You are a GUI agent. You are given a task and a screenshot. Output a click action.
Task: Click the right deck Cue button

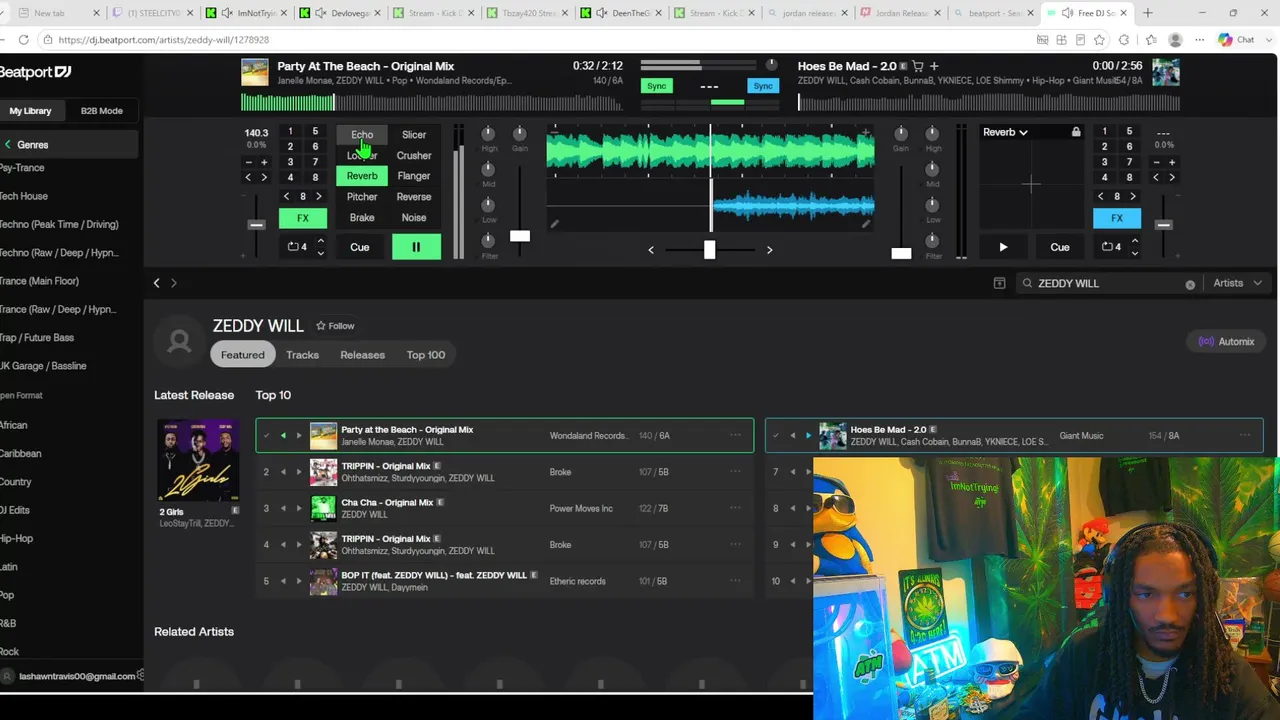coord(1060,247)
